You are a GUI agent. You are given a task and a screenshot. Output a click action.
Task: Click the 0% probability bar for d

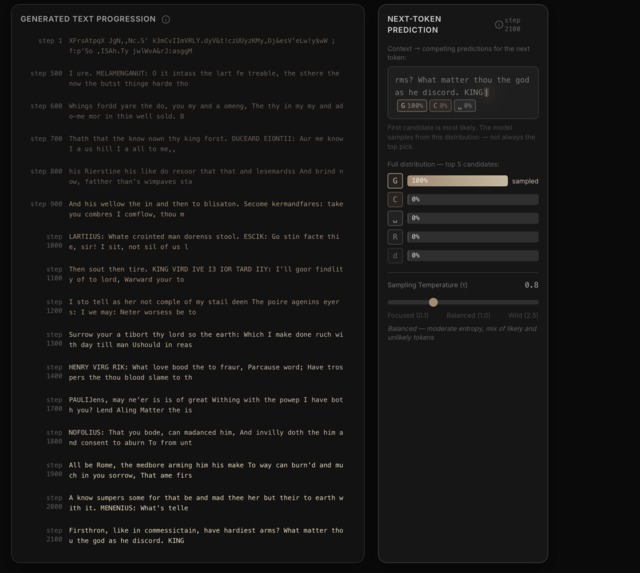[473, 255]
